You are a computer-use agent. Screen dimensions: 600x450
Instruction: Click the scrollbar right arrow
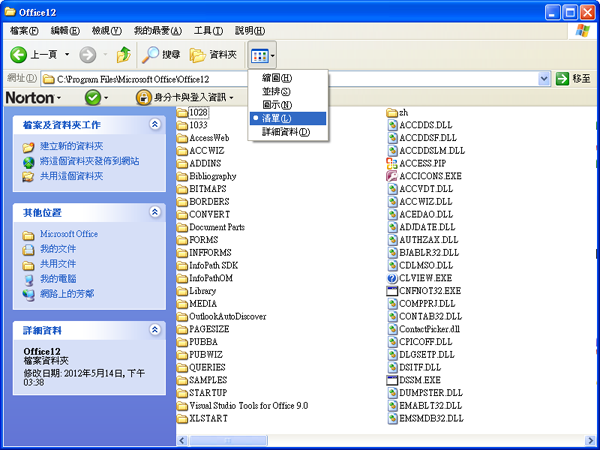[x=591, y=440]
